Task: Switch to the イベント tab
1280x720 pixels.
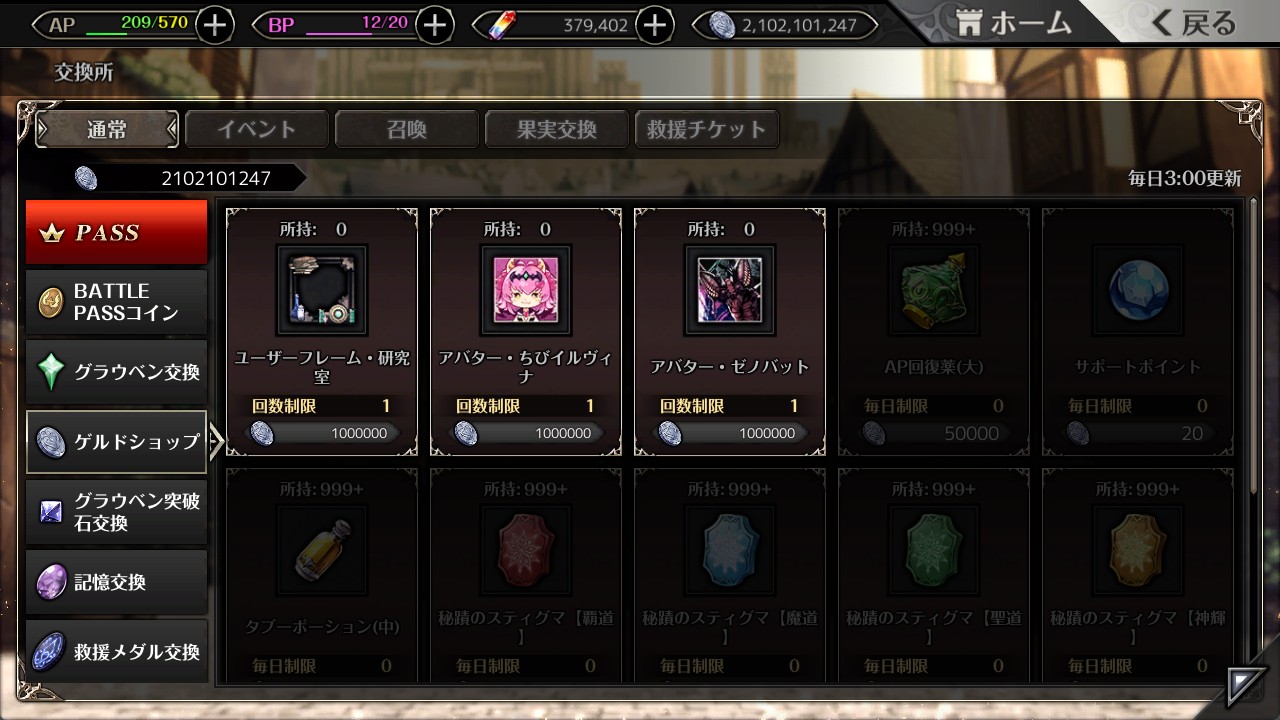Action: [257, 129]
